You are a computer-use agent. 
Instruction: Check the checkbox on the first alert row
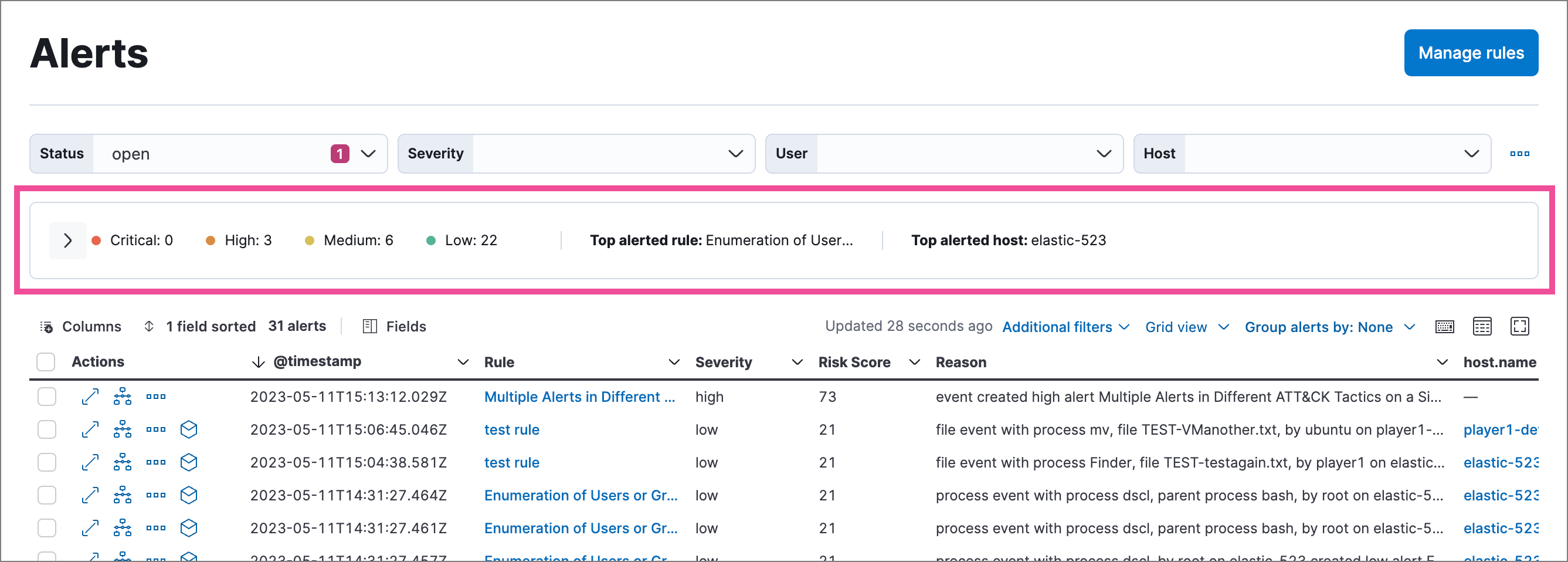46,397
